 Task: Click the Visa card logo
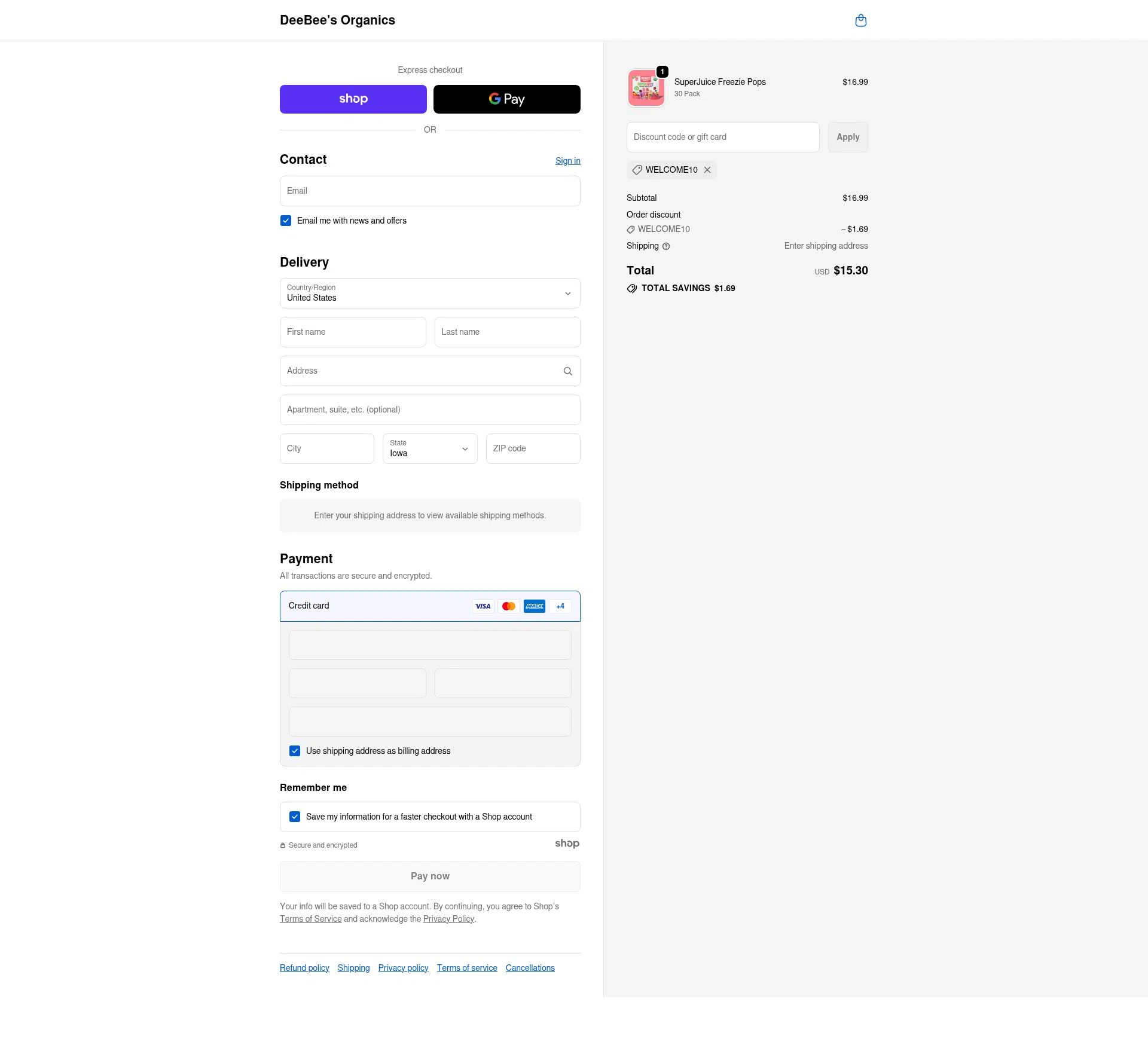pos(483,606)
